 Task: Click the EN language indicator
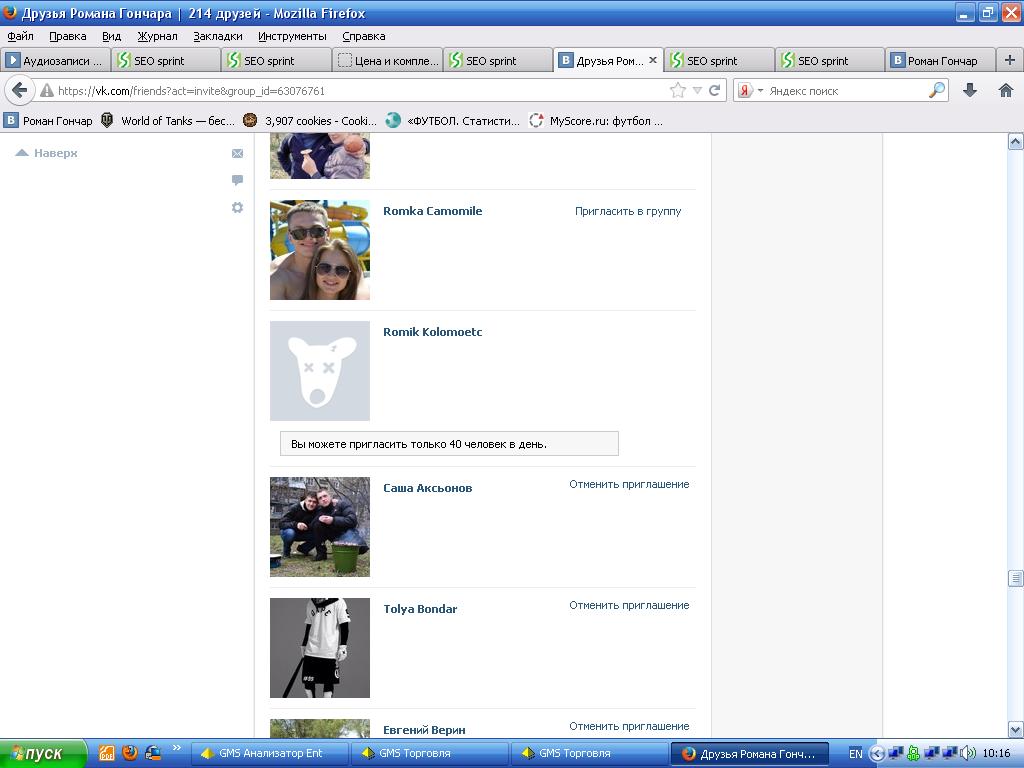pos(856,754)
